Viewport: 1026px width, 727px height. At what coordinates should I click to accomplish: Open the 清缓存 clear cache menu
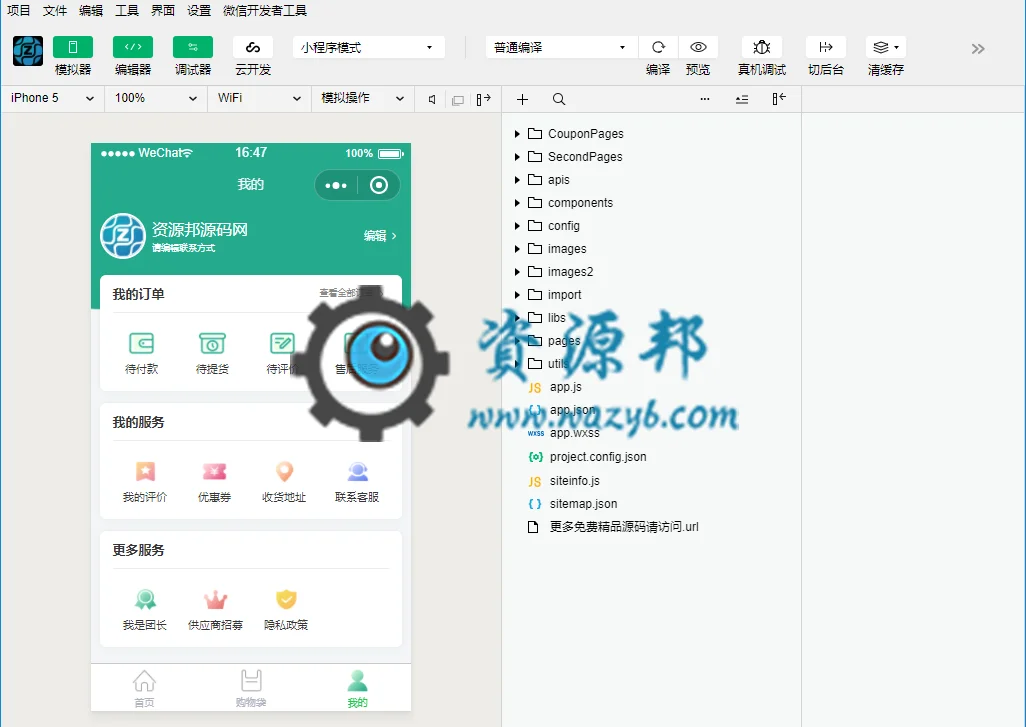[886, 47]
